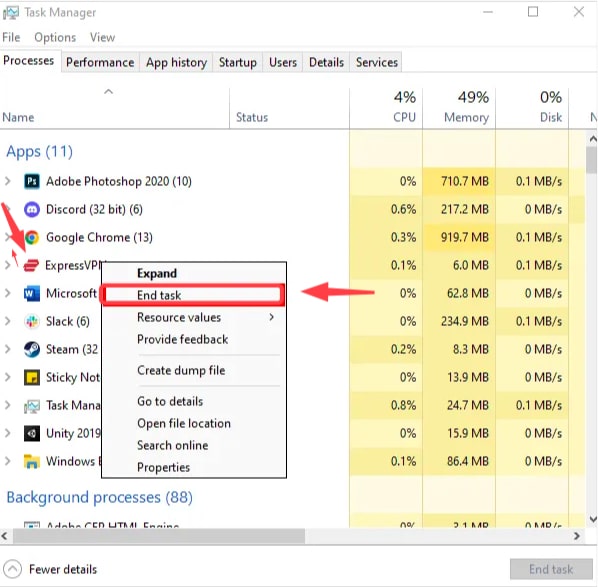Collapse view with Fewer details arrow icon
The height and width of the screenshot is (587, 598).
coord(12,569)
